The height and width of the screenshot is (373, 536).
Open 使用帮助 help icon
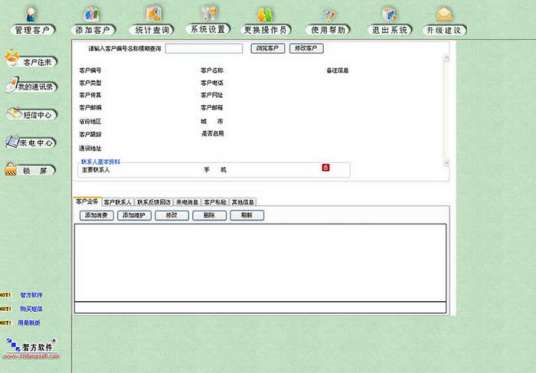(328, 21)
